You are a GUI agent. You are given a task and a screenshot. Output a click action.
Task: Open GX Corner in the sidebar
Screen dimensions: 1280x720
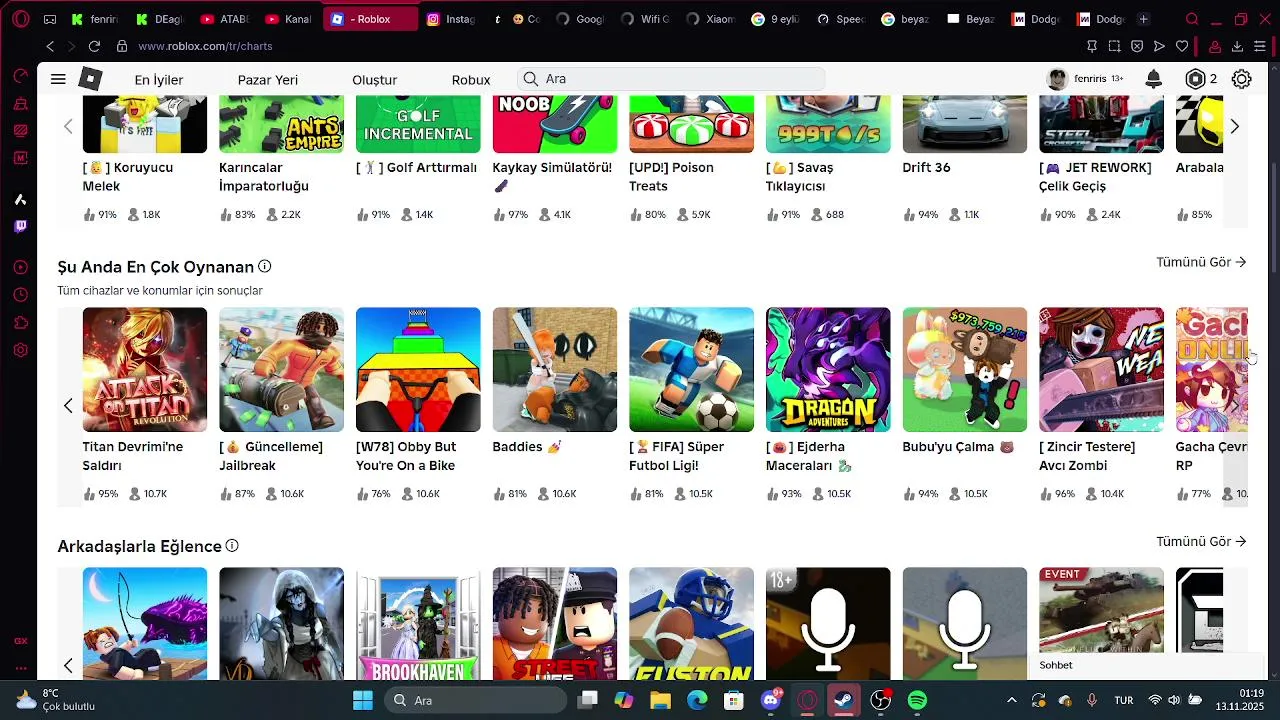(x=20, y=641)
